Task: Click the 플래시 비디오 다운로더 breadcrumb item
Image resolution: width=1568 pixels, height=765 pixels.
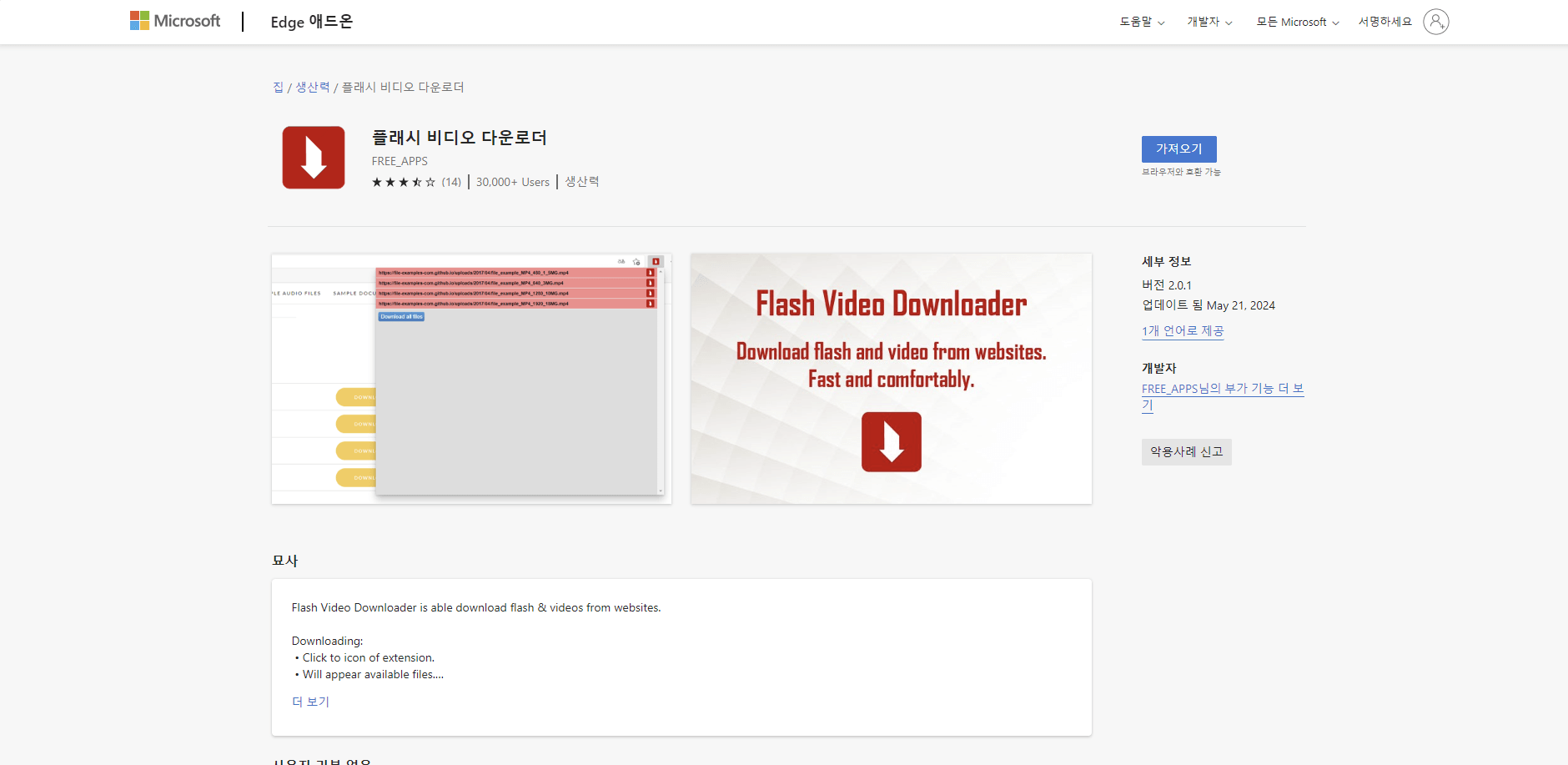Action: [403, 87]
